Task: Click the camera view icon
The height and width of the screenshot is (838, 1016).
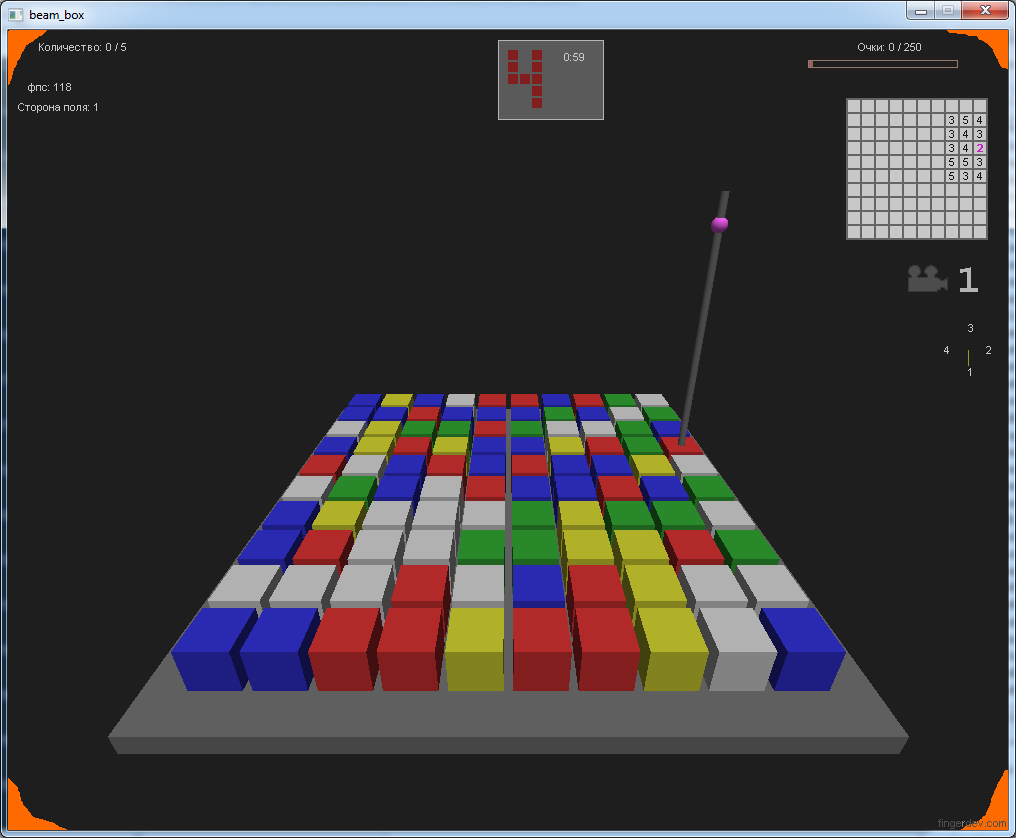Action: click(927, 279)
